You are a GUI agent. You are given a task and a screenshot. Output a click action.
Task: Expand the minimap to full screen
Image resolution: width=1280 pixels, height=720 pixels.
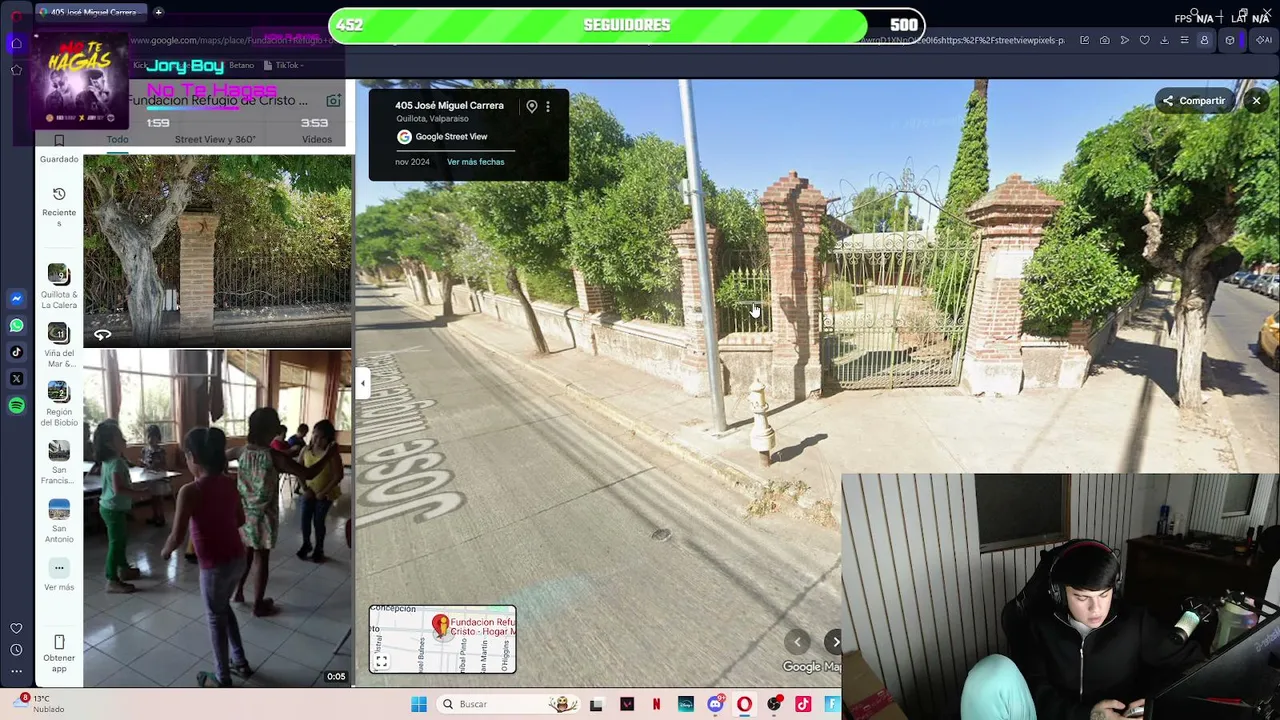381,662
